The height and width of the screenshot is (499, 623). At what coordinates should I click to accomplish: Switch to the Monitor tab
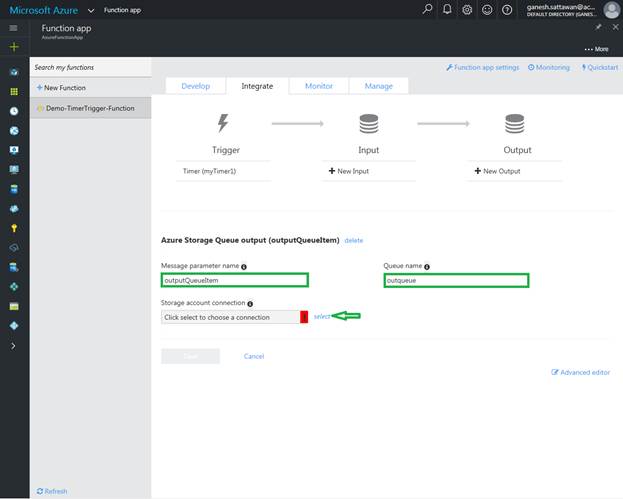pyautogui.click(x=318, y=86)
